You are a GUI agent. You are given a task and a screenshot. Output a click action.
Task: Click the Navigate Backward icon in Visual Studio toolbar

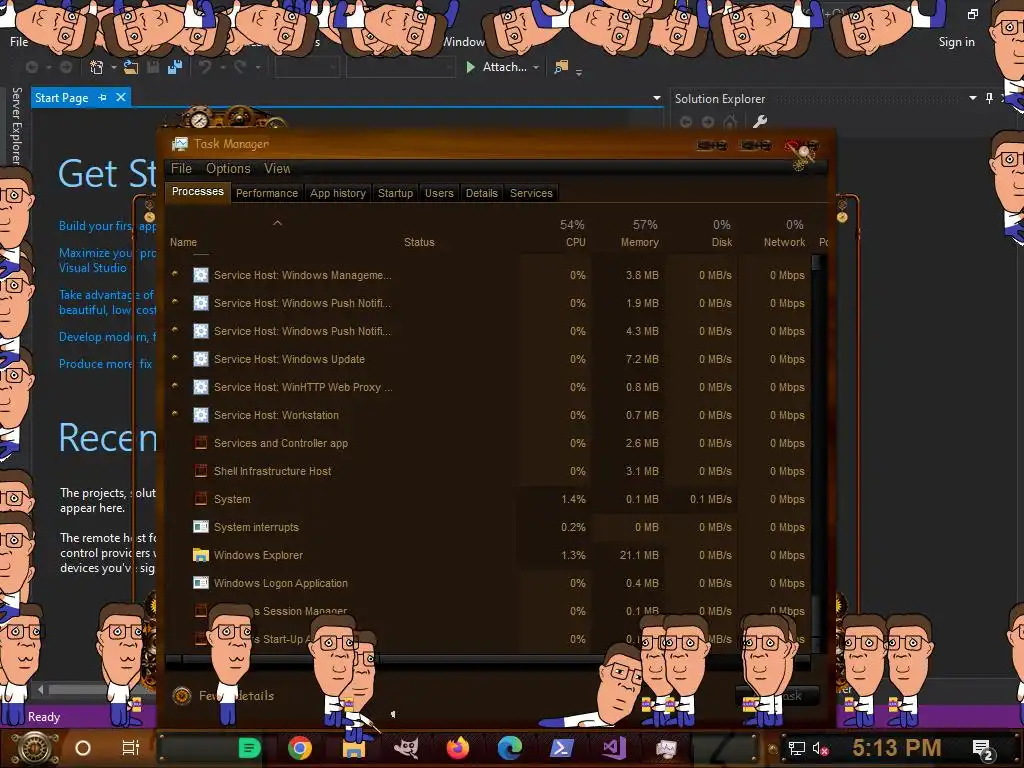tap(32, 67)
